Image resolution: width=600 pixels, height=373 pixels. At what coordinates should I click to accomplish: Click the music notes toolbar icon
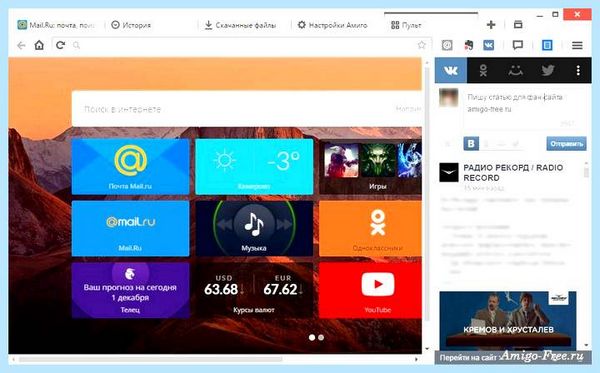(468, 45)
